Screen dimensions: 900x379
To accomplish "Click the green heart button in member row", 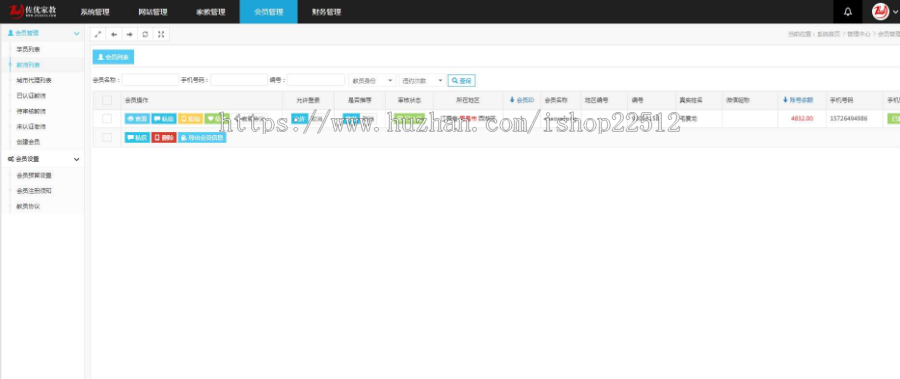I will coord(216,119).
